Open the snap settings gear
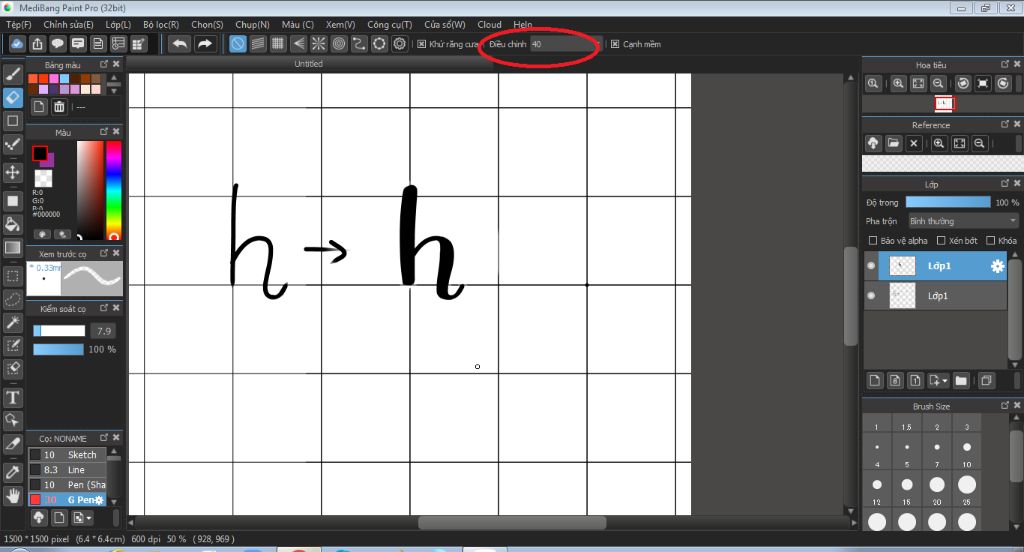1024x552 pixels. [x=400, y=44]
